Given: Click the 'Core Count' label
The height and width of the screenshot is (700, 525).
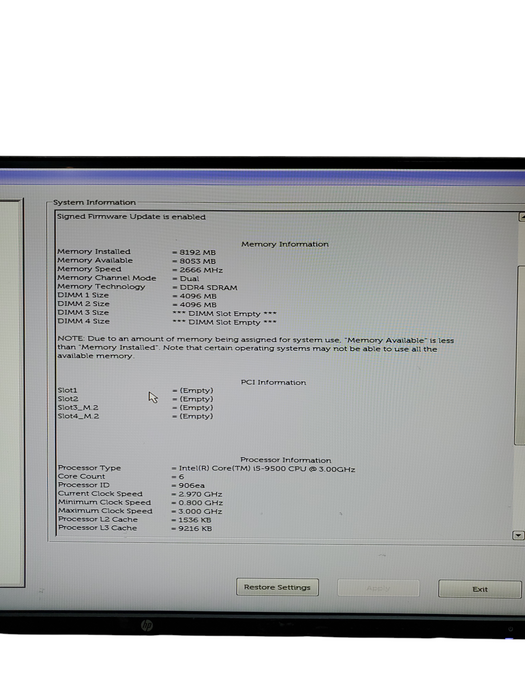Looking at the screenshot, I should click(x=82, y=476).
